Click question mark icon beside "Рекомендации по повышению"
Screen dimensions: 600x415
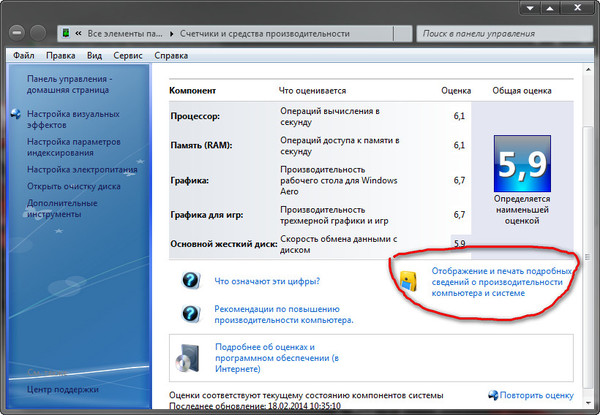point(190,314)
